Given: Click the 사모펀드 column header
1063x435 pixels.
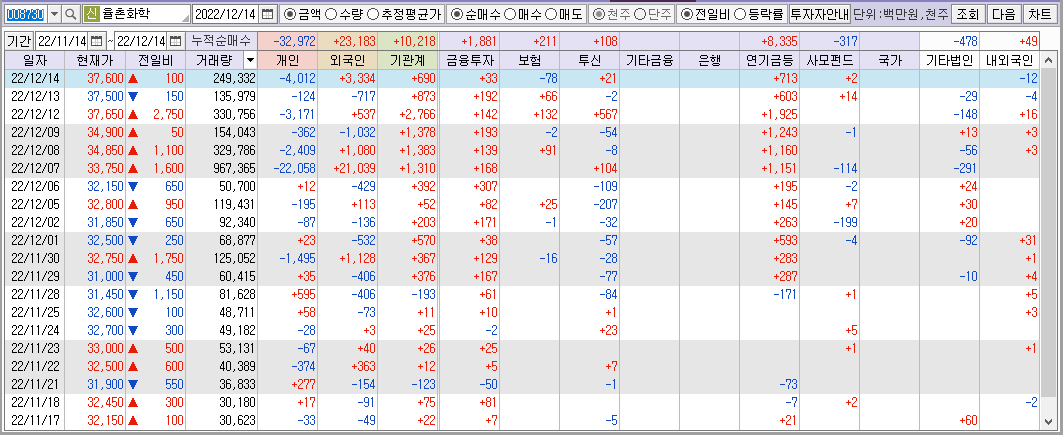Looking at the screenshot, I should (830, 60).
